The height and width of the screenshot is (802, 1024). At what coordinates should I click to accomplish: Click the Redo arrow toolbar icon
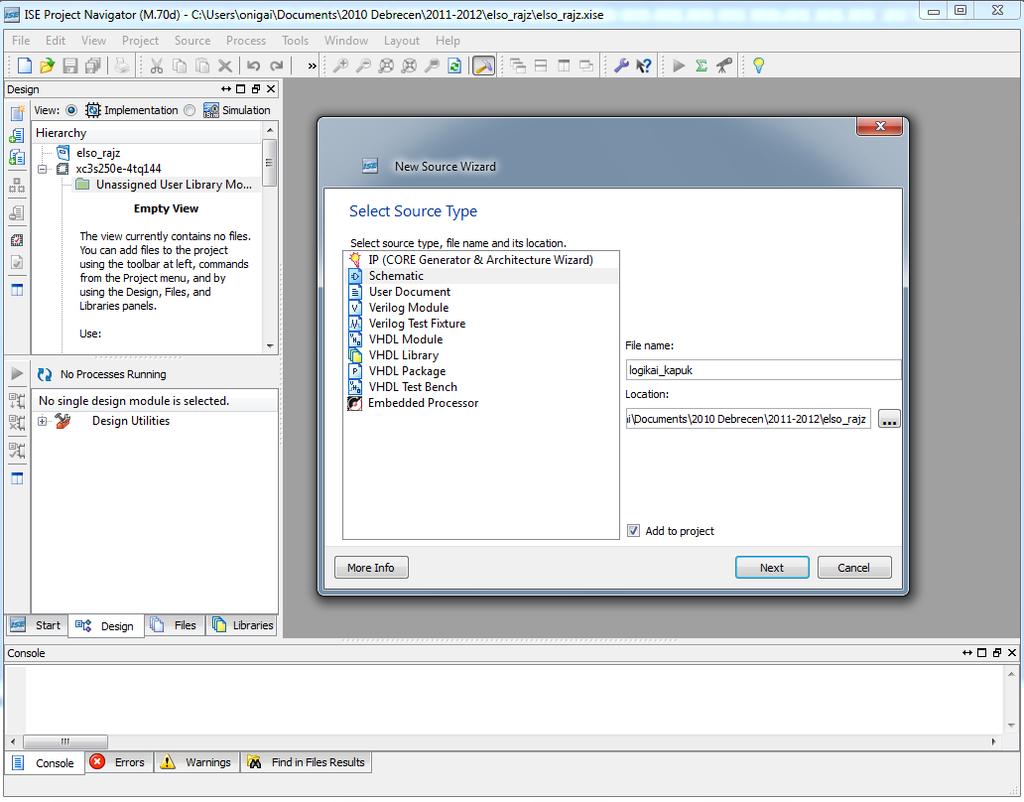click(x=276, y=65)
